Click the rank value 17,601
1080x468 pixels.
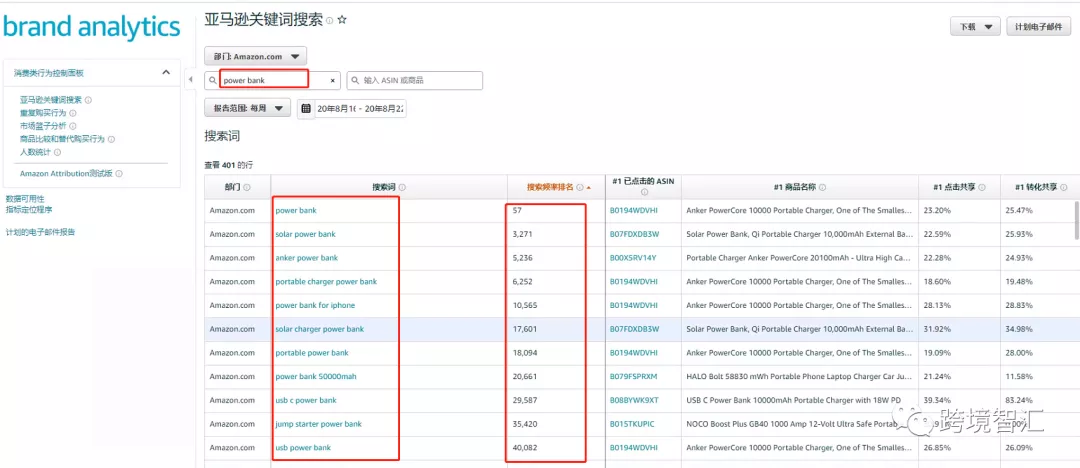pyautogui.click(x=524, y=329)
